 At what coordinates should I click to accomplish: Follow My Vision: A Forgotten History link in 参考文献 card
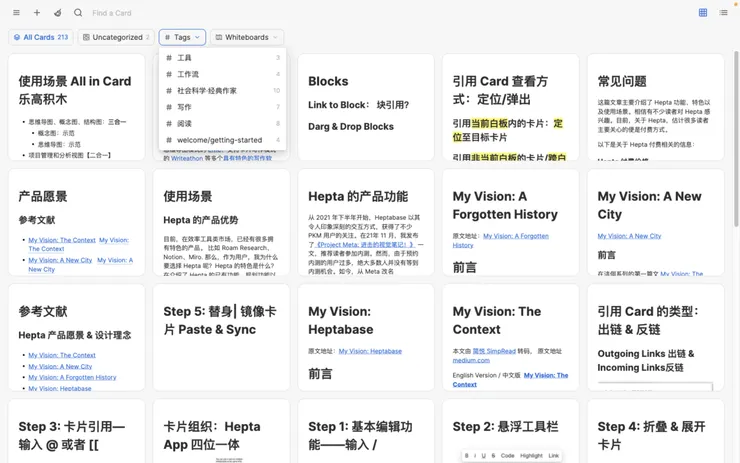72,378
